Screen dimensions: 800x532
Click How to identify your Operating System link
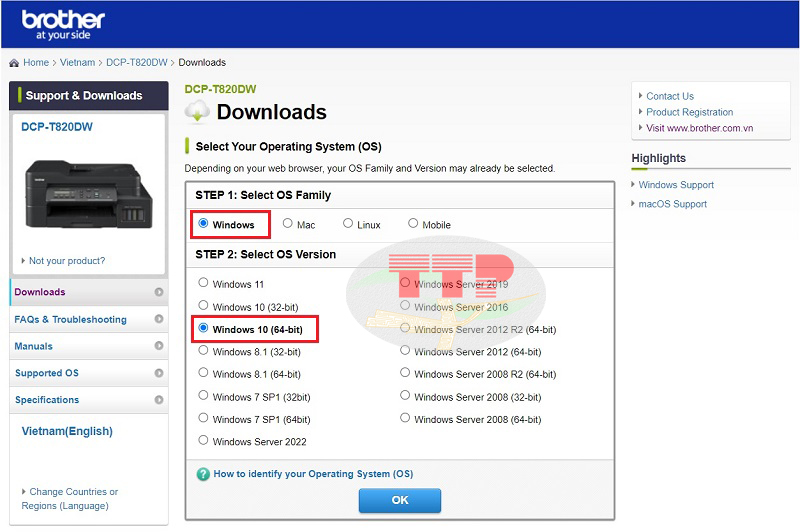coord(313,474)
